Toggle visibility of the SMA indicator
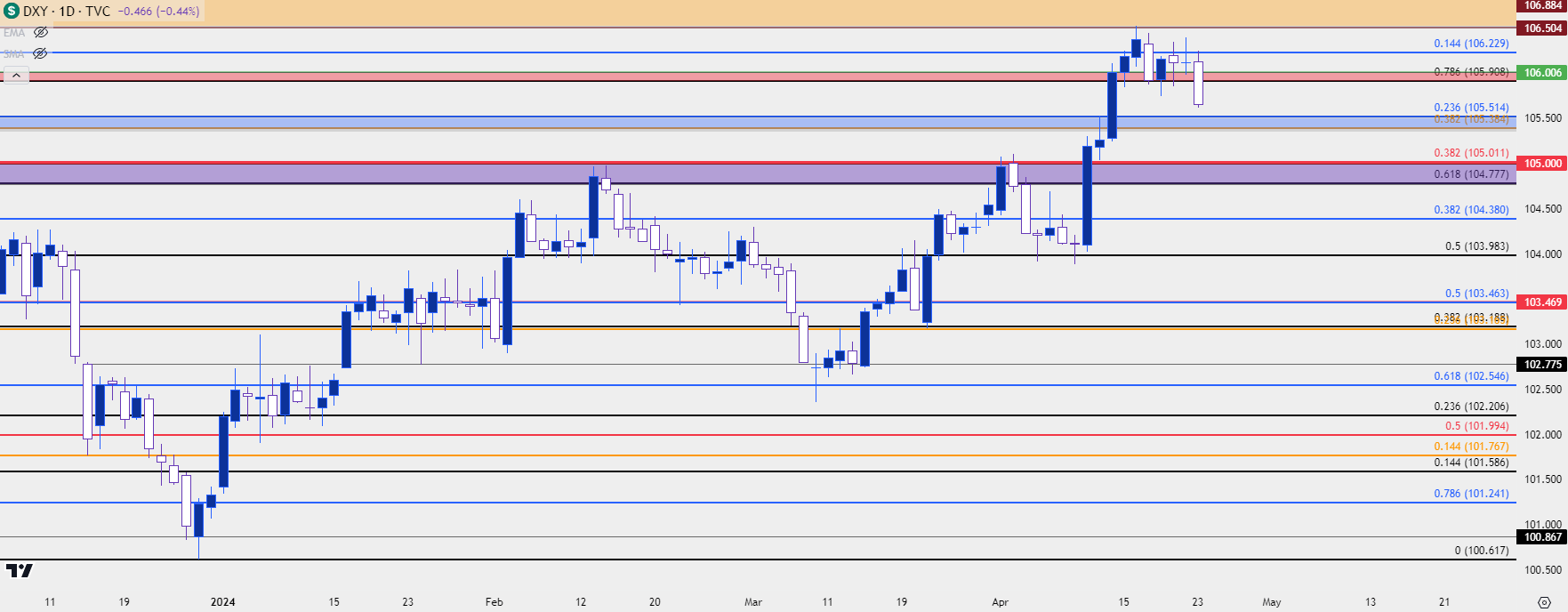Image resolution: width=1568 pixels, height=612 pixels. pyautogui.click(x=40, y=53)
